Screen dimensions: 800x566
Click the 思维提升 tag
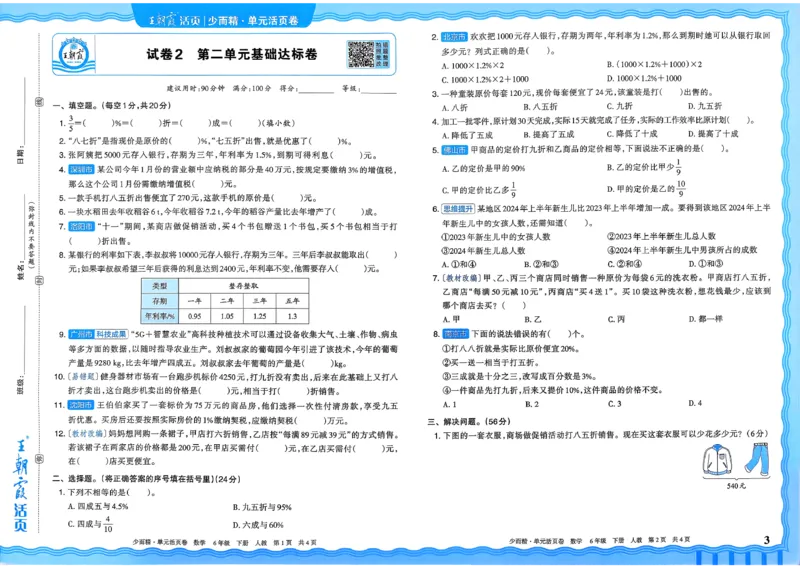pos(458,208)
